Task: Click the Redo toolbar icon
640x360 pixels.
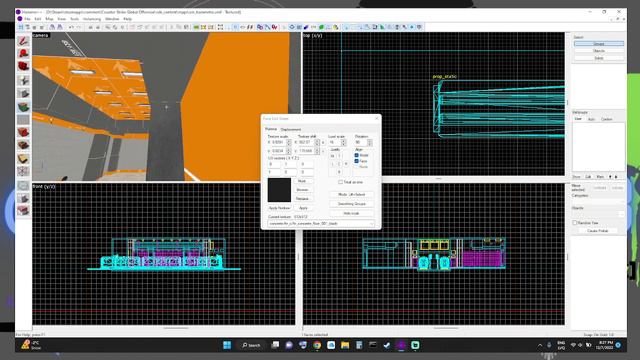Action: click(x=79, y=27)
